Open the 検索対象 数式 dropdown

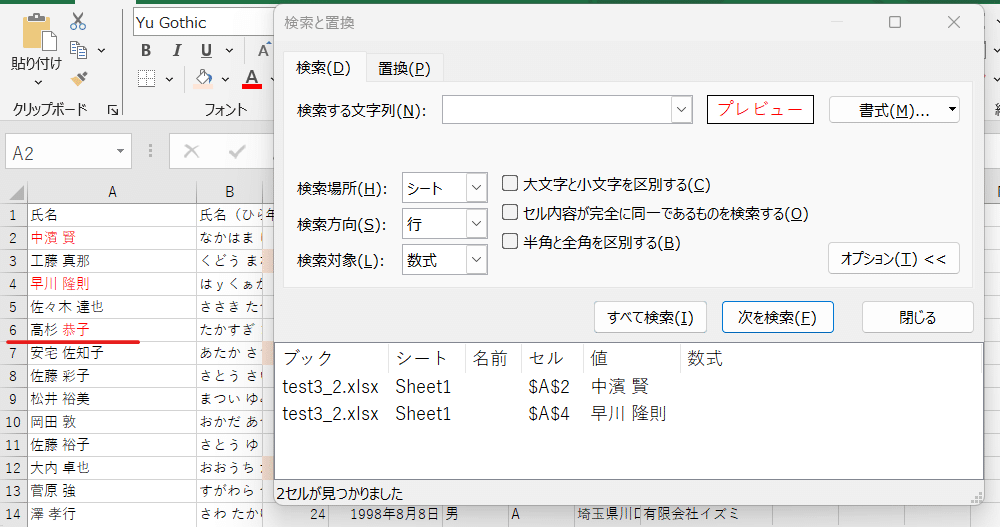click(476, 260)
